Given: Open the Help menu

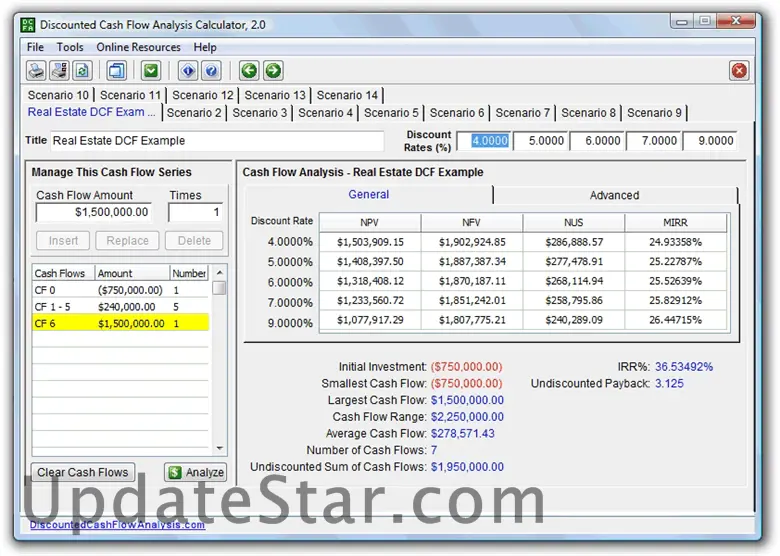Looking at the screenshot, I should 205,47.
